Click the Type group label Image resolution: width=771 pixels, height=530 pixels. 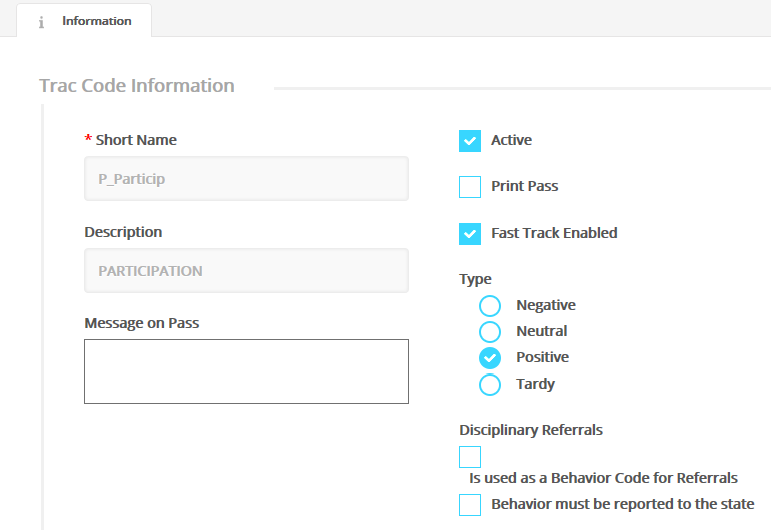[x=475, y=279]
